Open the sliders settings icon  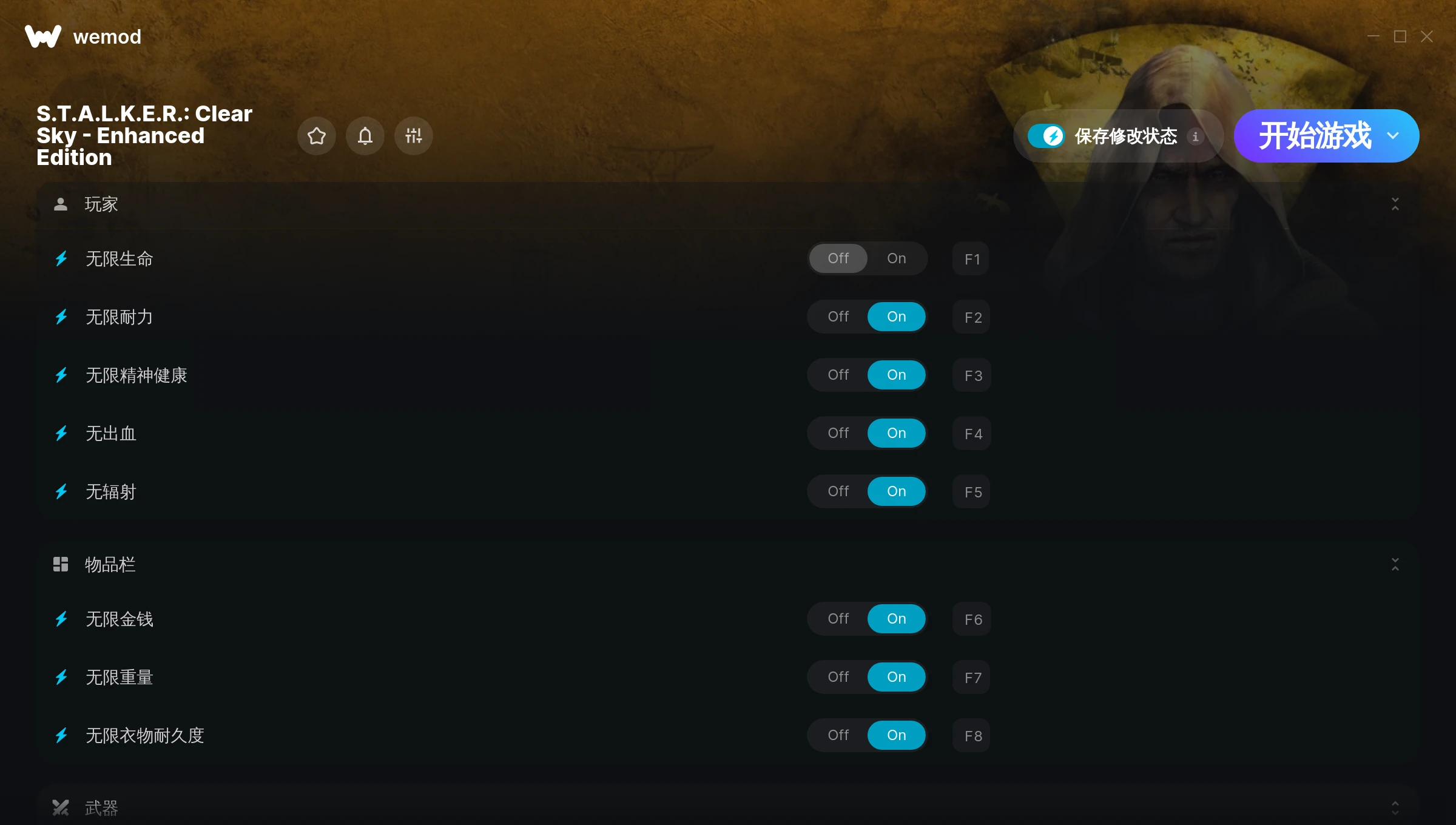[414, 136]
